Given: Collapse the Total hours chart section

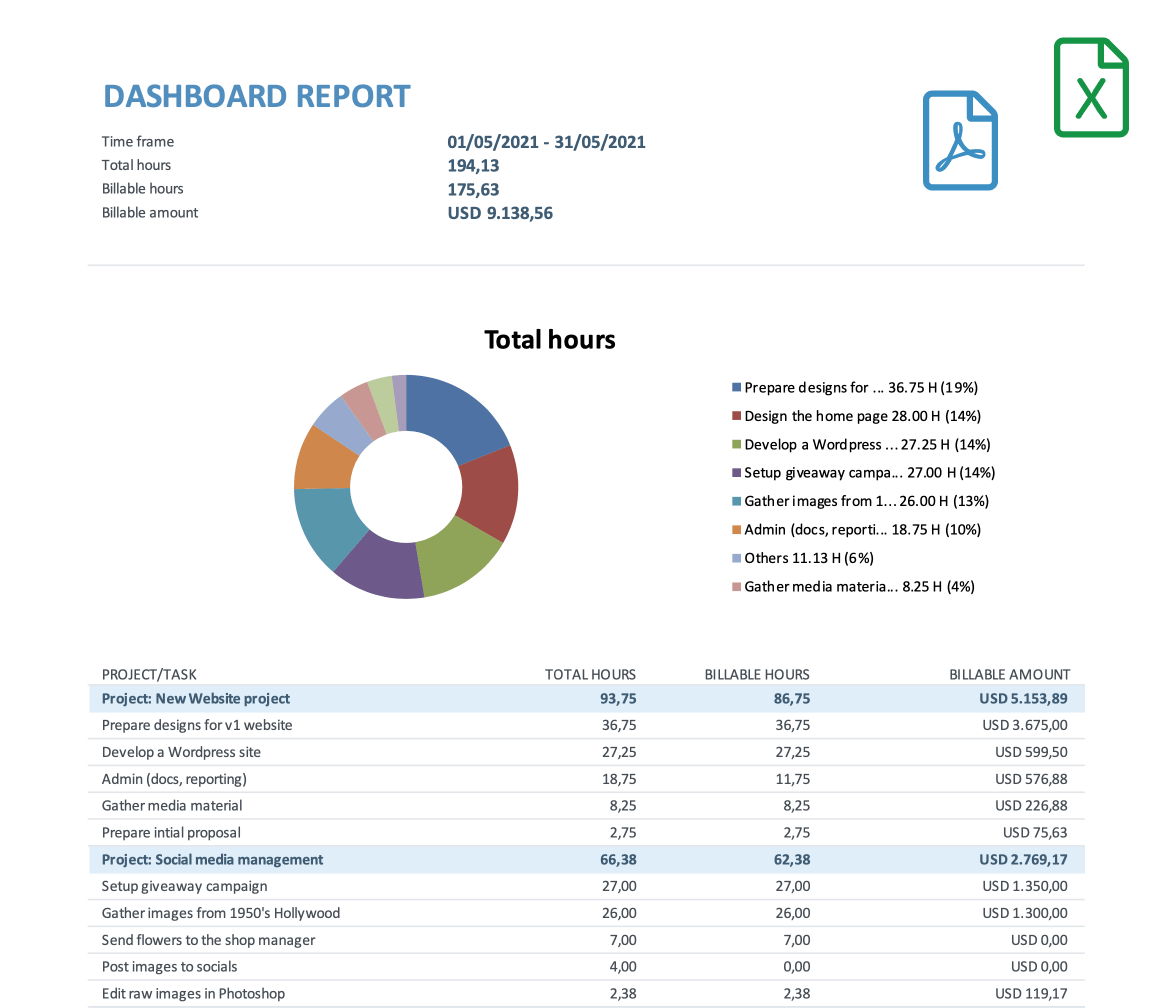Looking at the screenshot, I should (x=550, y=339).
